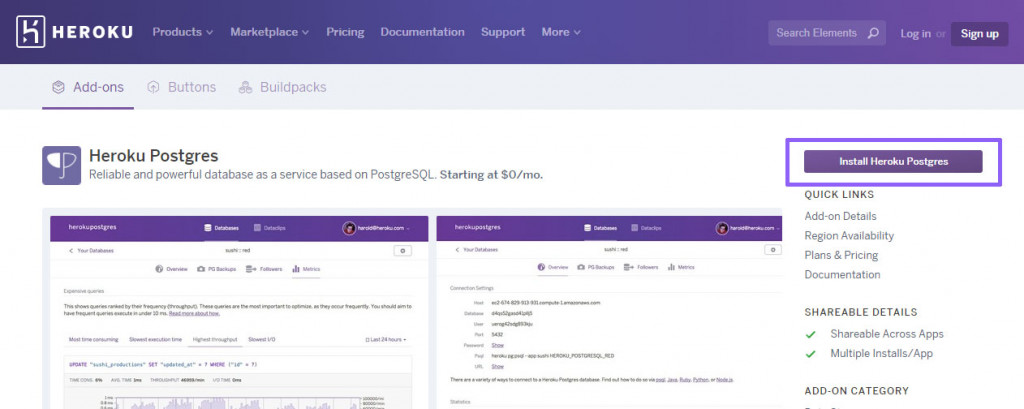Click the HEROKU wordmark text
This screenshot has width=1024, height=409.
pos(92,32)
